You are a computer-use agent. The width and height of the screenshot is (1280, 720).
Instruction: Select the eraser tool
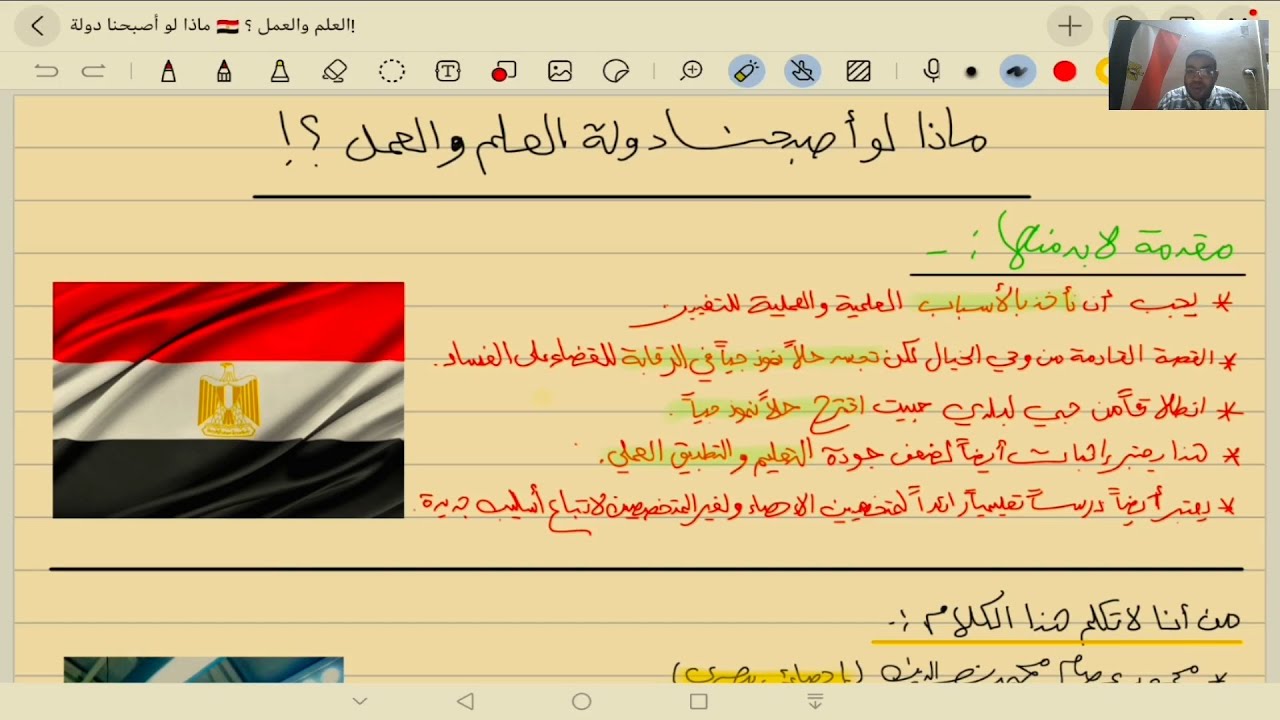coord(335,71)
